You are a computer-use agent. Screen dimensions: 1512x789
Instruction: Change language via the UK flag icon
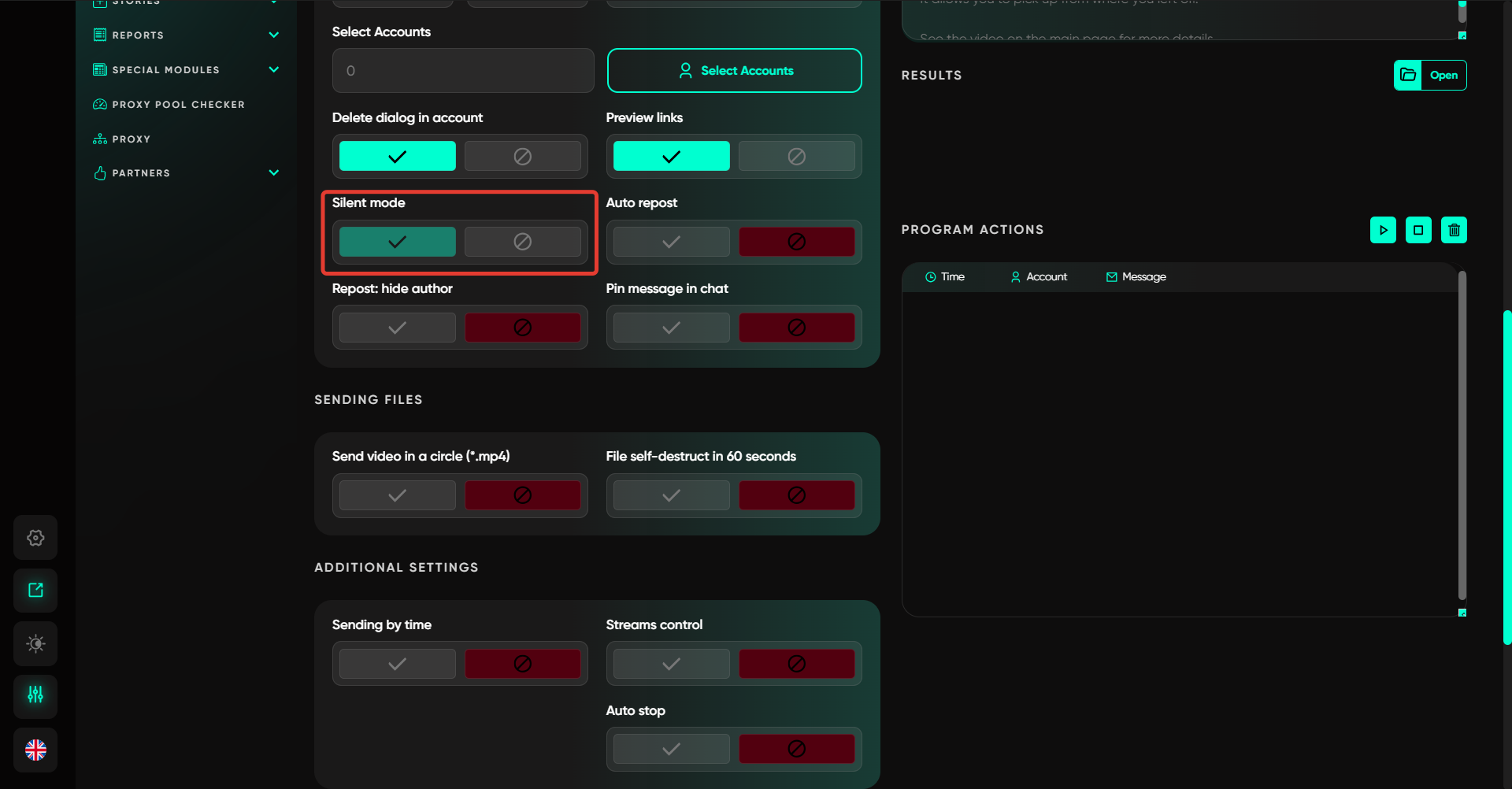(x=35, y=750)
